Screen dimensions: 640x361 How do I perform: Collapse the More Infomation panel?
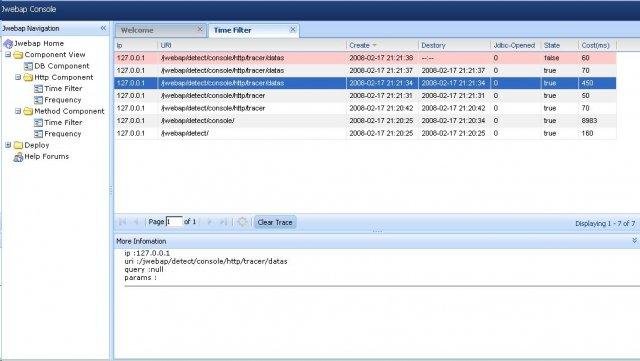point(634,241)
